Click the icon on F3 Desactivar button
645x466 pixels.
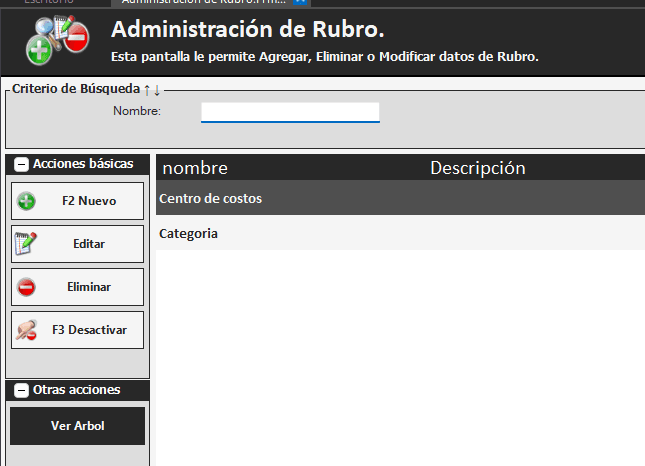tap(27, 330)
